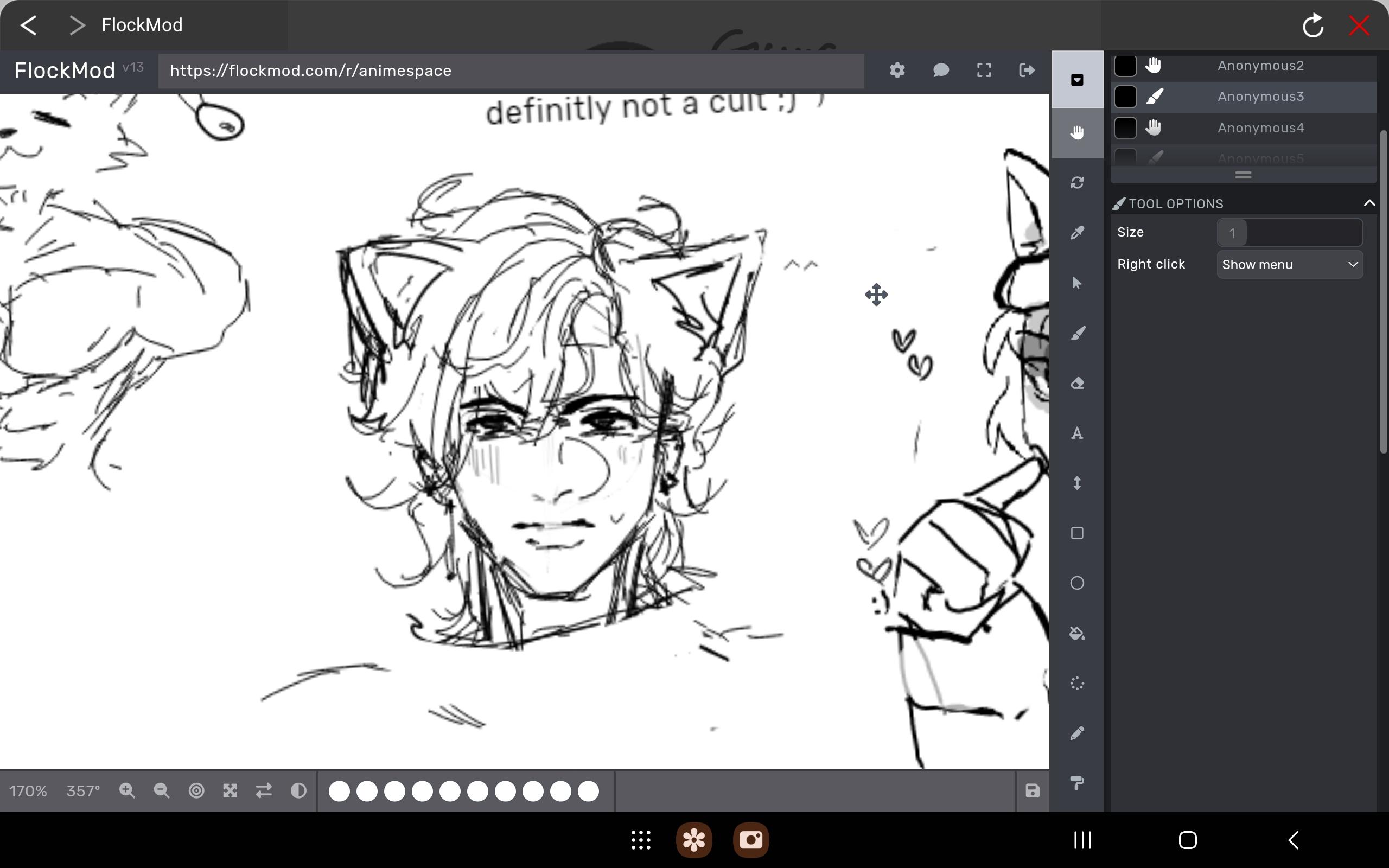Open the app drawer grid icon
The height and width of the screenshot is (868, 1389).
(641, 840)
